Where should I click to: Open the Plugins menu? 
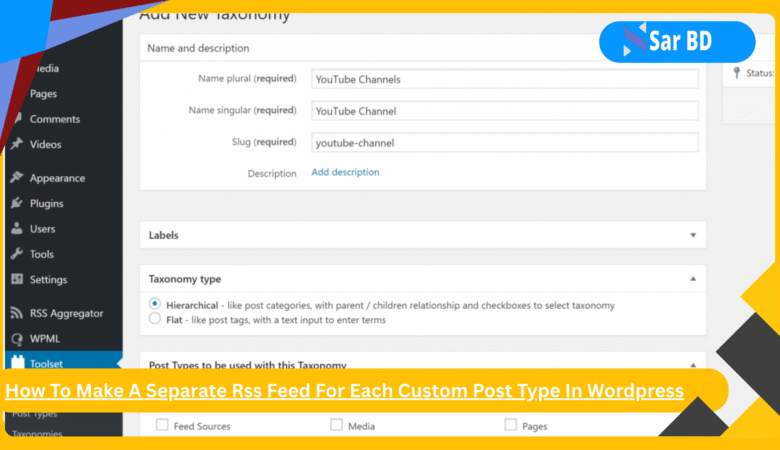click(x=46, y=203)
